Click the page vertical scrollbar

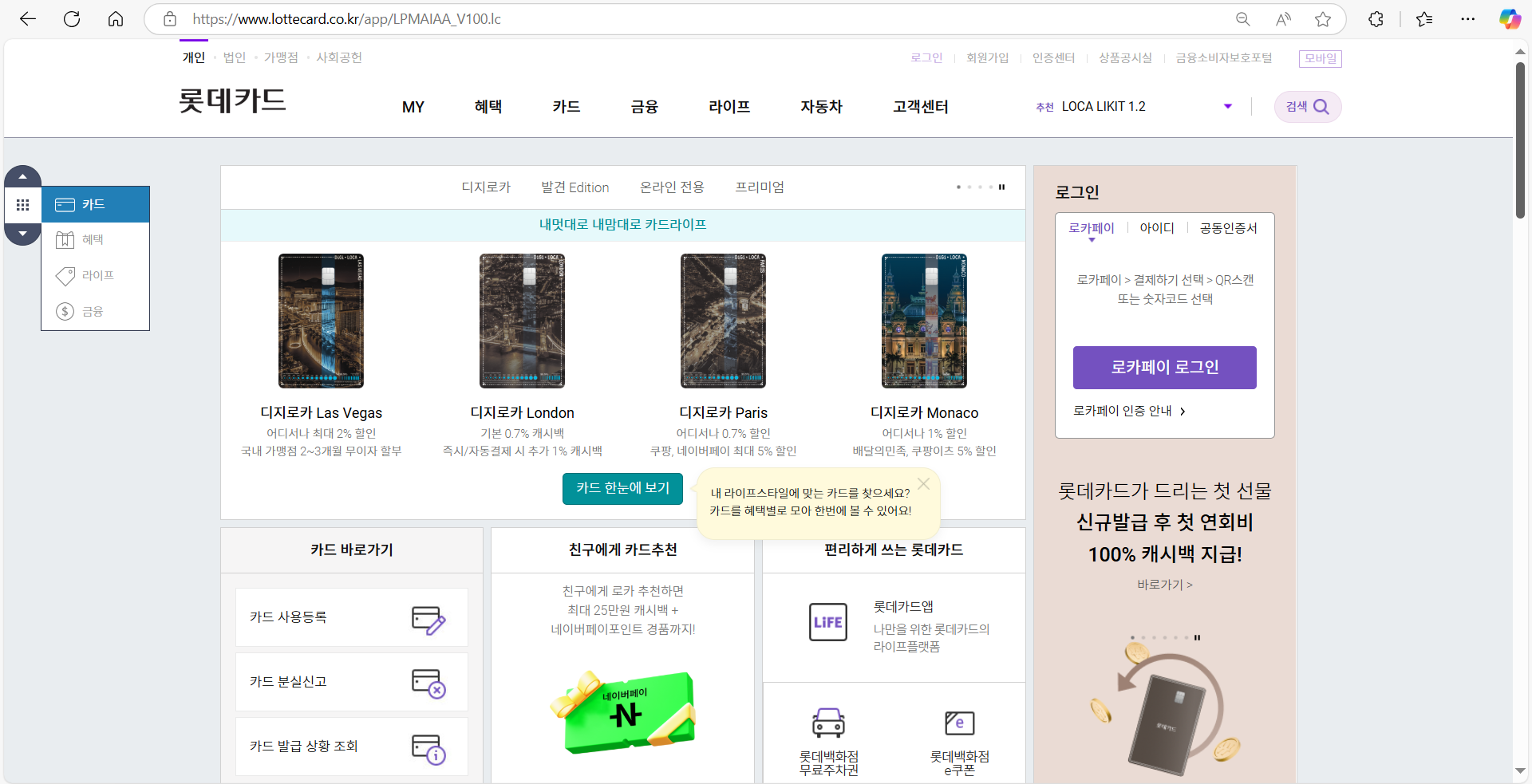(1520, 140)
